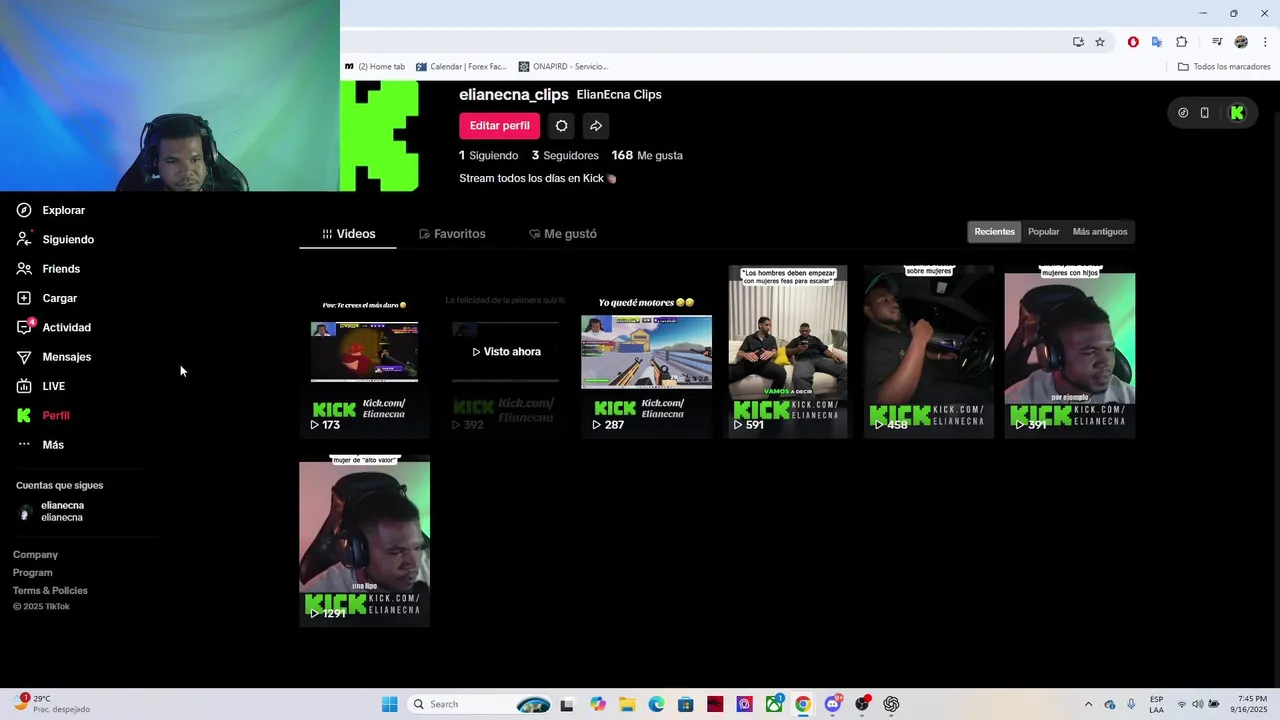Switch to Videos tab
1280x720 pixels.
point(348,234)
